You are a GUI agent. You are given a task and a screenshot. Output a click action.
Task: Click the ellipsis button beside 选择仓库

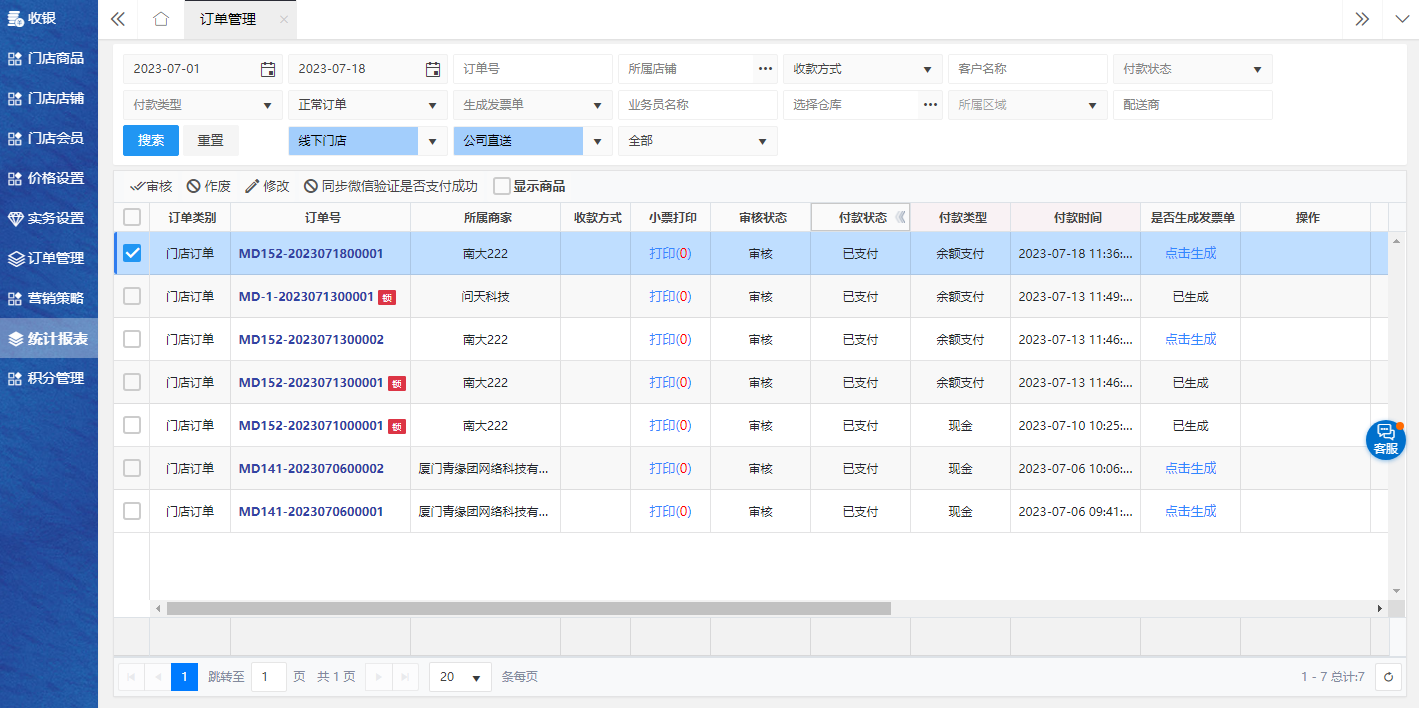tap(930, 105)
